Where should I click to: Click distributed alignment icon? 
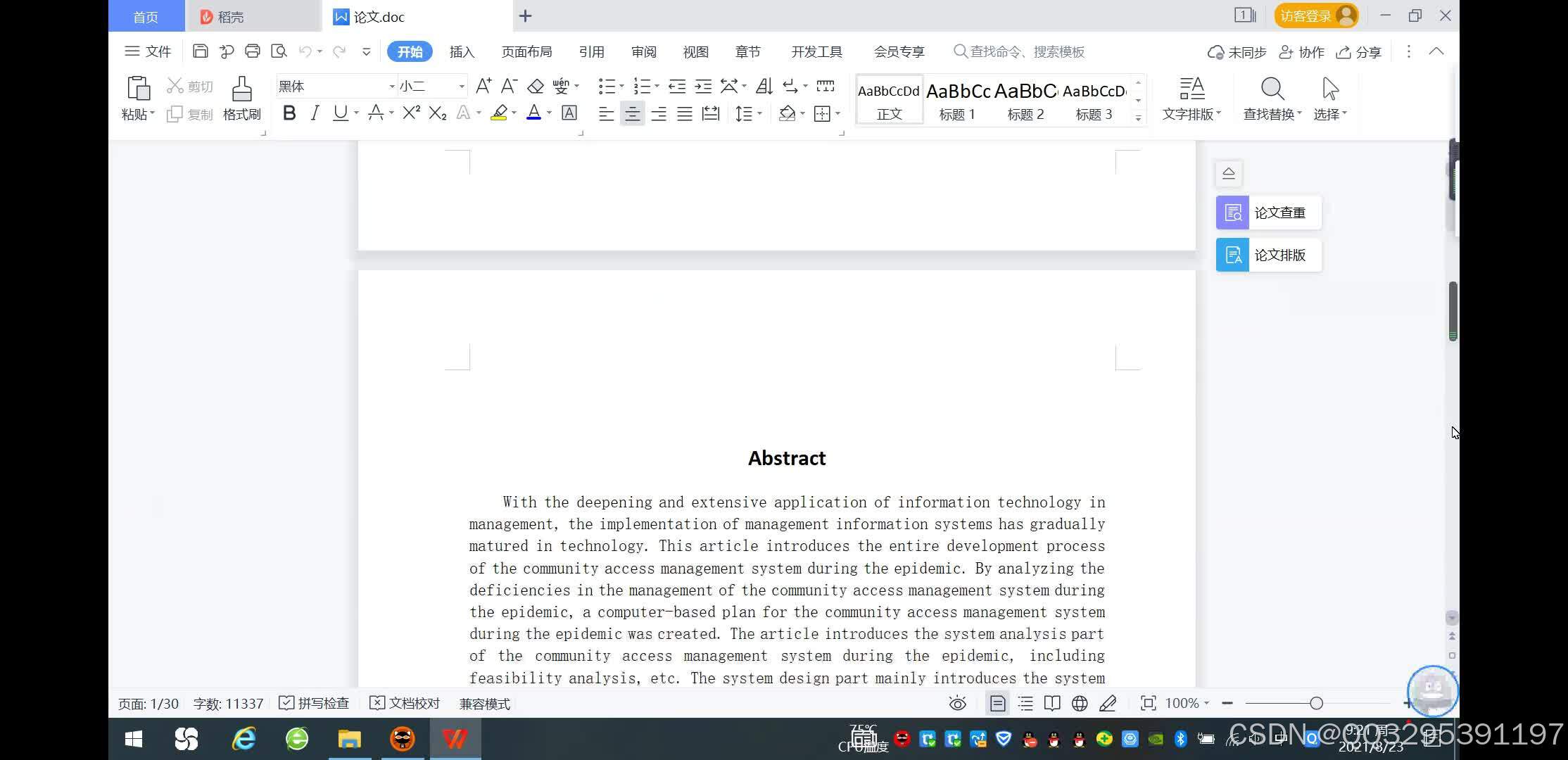tap(711, 113)
